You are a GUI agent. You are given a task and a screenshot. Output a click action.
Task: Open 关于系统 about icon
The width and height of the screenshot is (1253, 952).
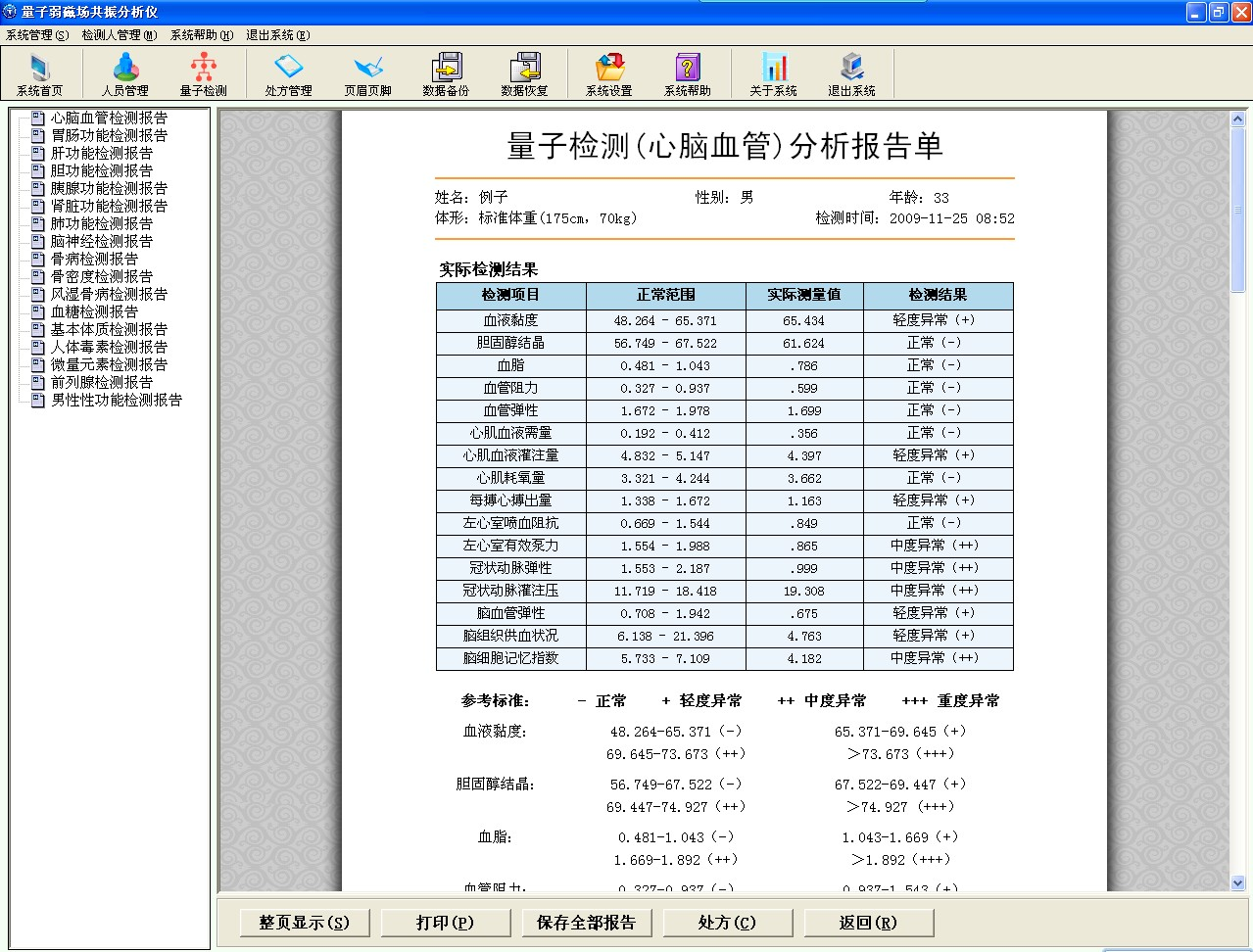773,73
